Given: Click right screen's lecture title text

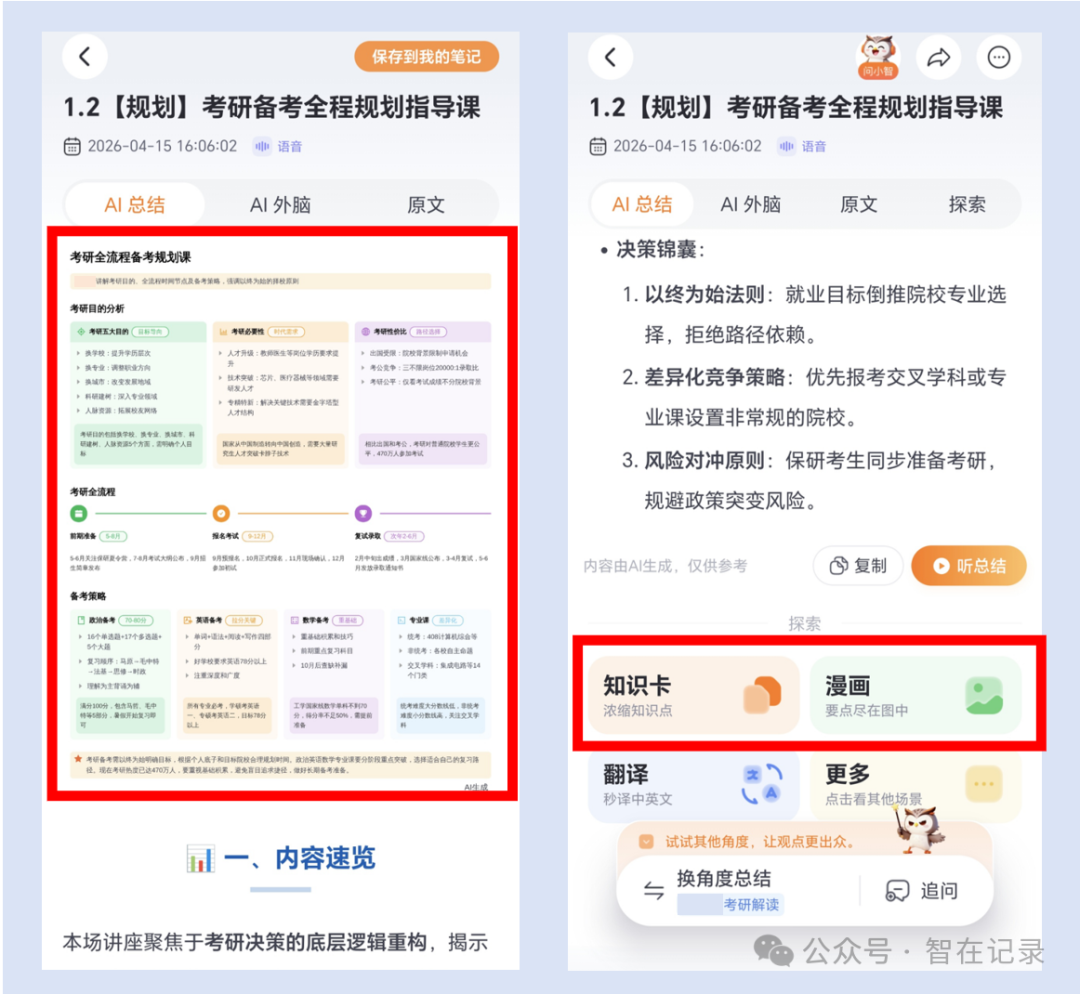Looking at the screenshot, I should coord(796,107).
